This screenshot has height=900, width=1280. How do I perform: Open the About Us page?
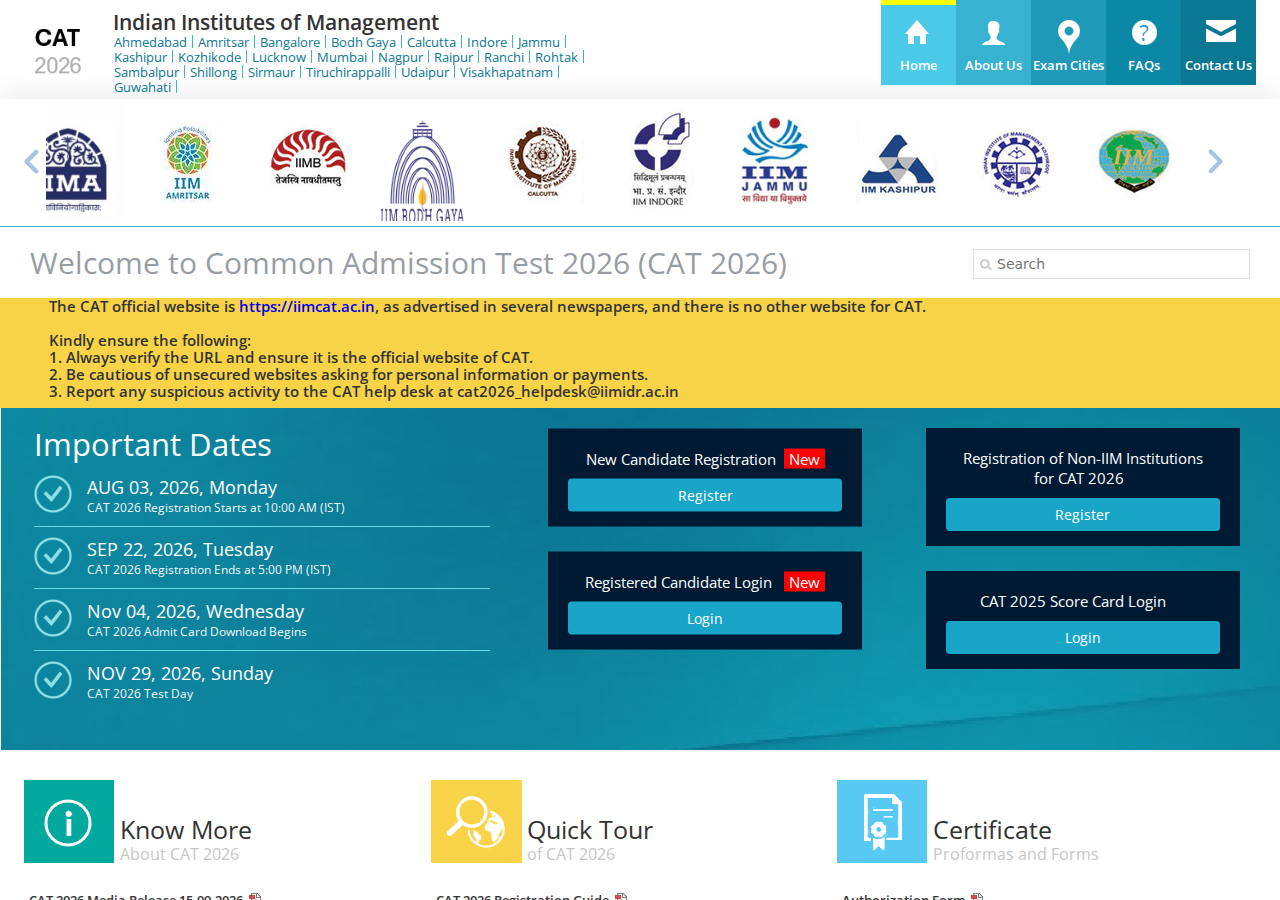pyautogui.click(x=993, y=43)
